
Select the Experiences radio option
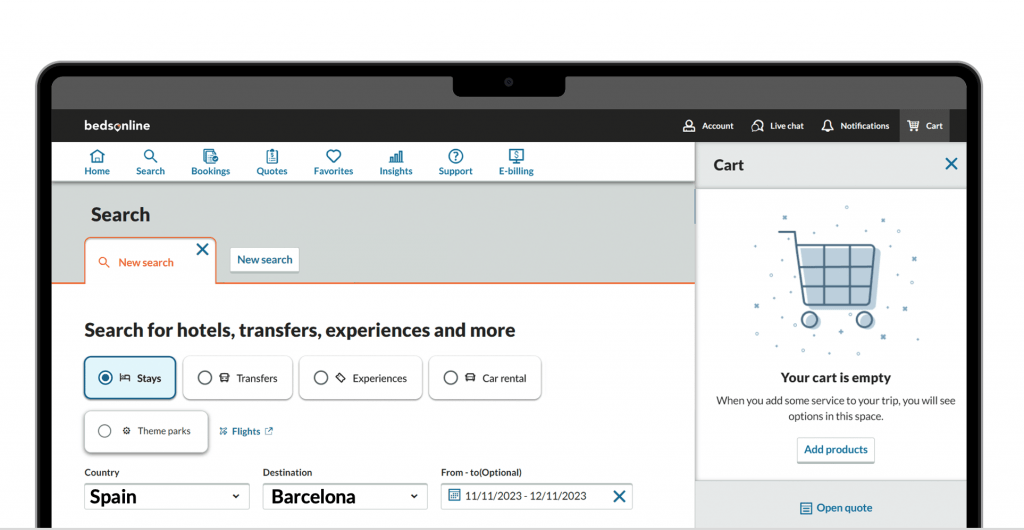[360, 378]
